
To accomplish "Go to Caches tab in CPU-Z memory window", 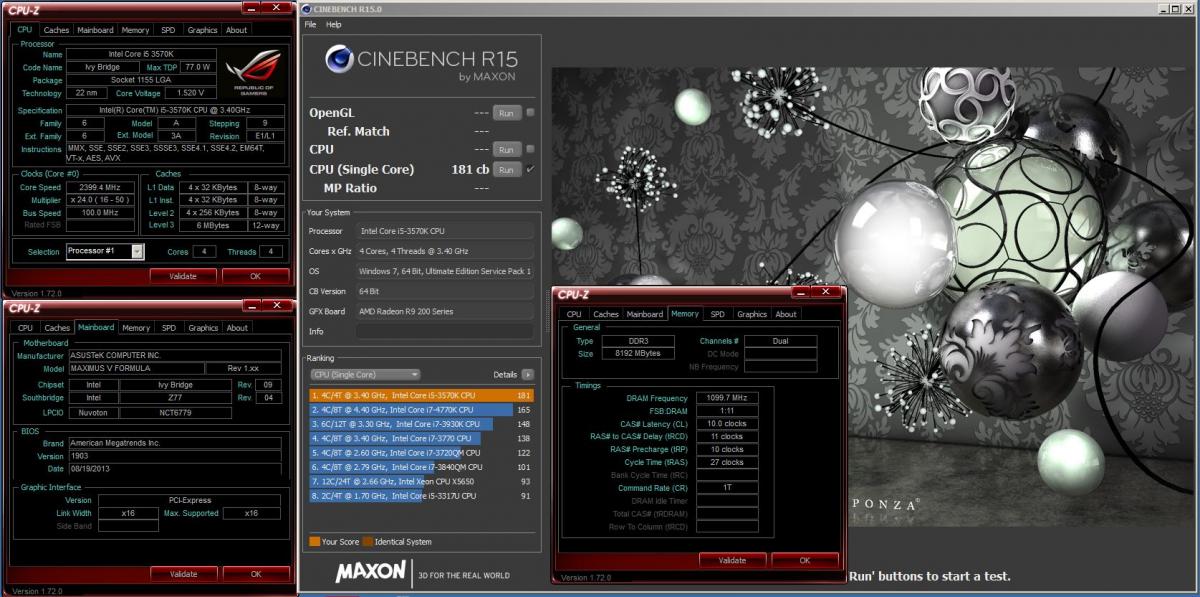I will point(606,314).
